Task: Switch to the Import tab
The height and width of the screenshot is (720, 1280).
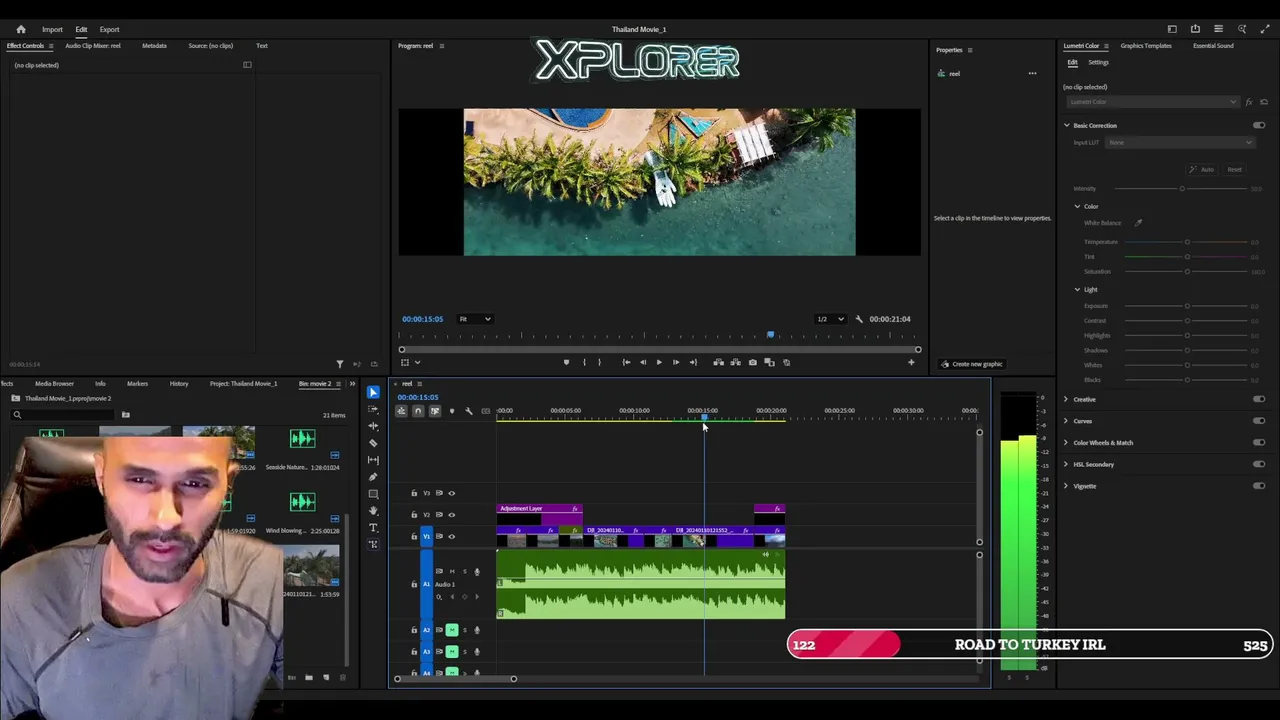Action: coord(52,29)
